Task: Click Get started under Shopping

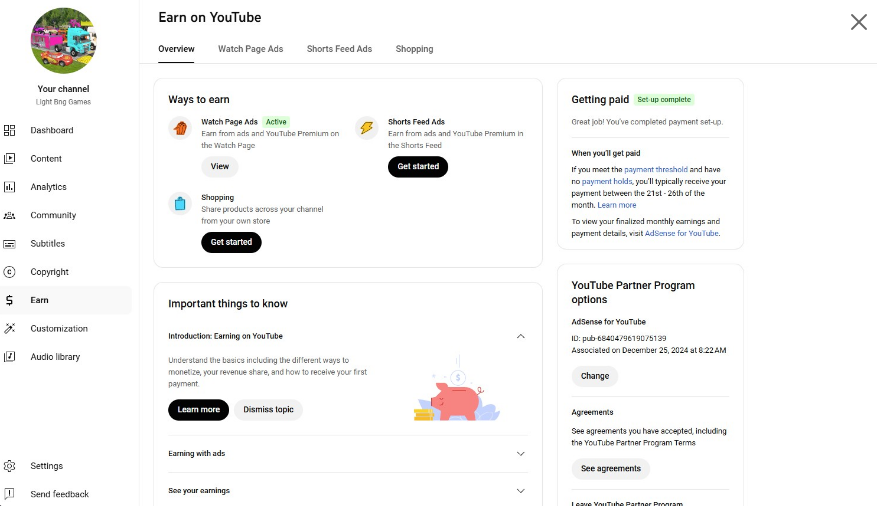Action: [231, 242]
